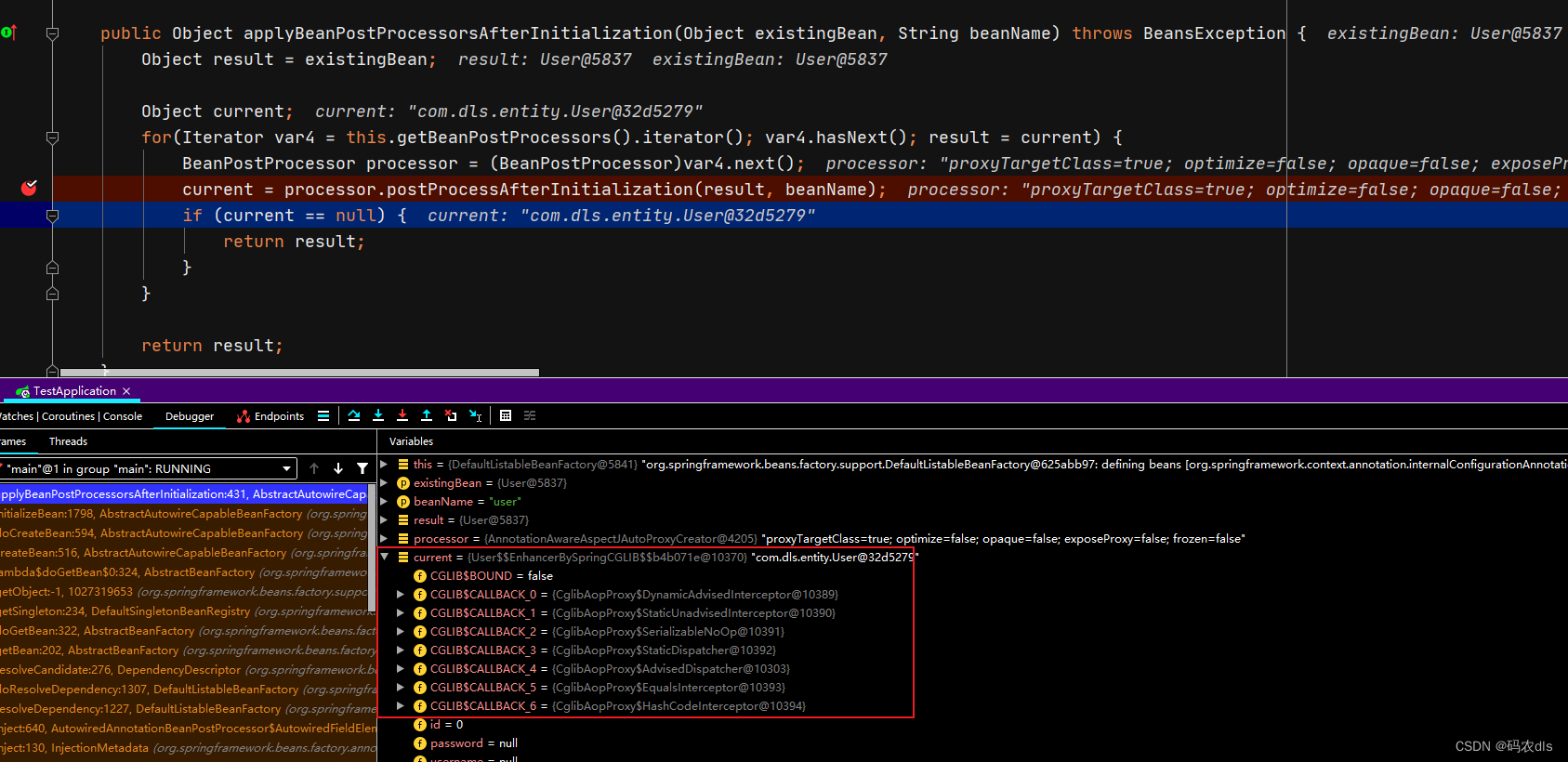
Task: Click the parameter icon of beanName variable
Action: [403, 502]
